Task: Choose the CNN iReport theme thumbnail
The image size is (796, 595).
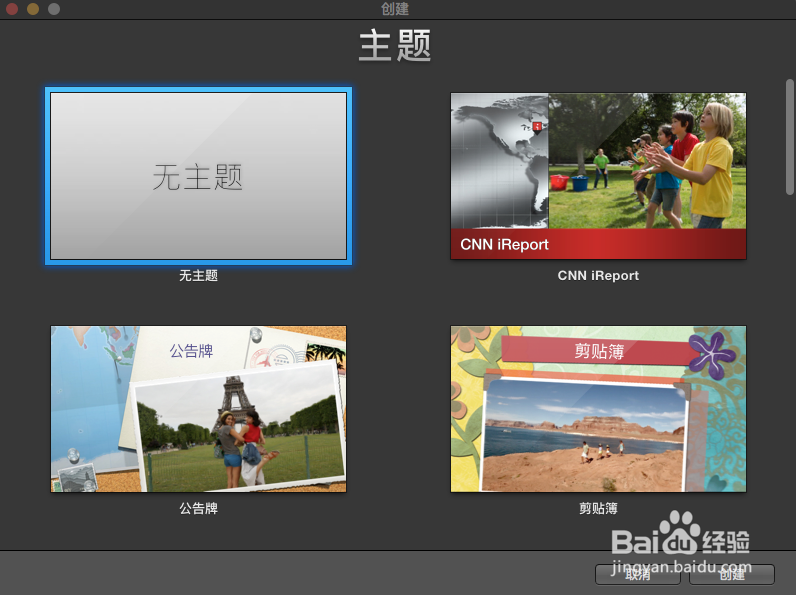Action: [598, 176]
